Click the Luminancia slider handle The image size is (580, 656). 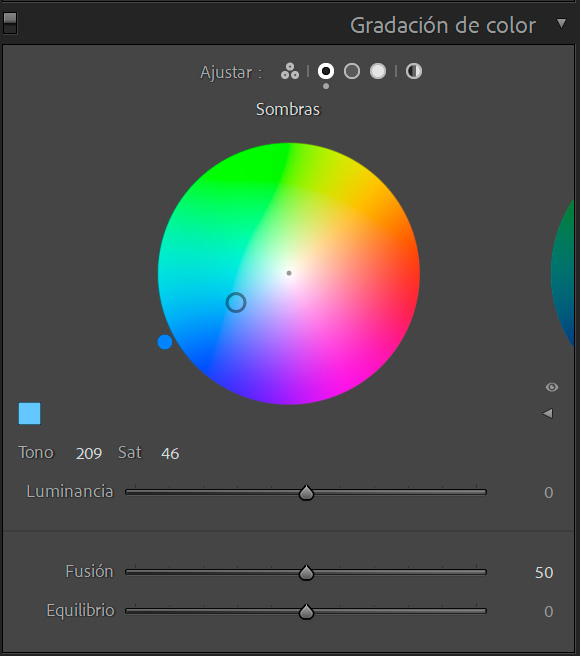click(x=306, y=493)
